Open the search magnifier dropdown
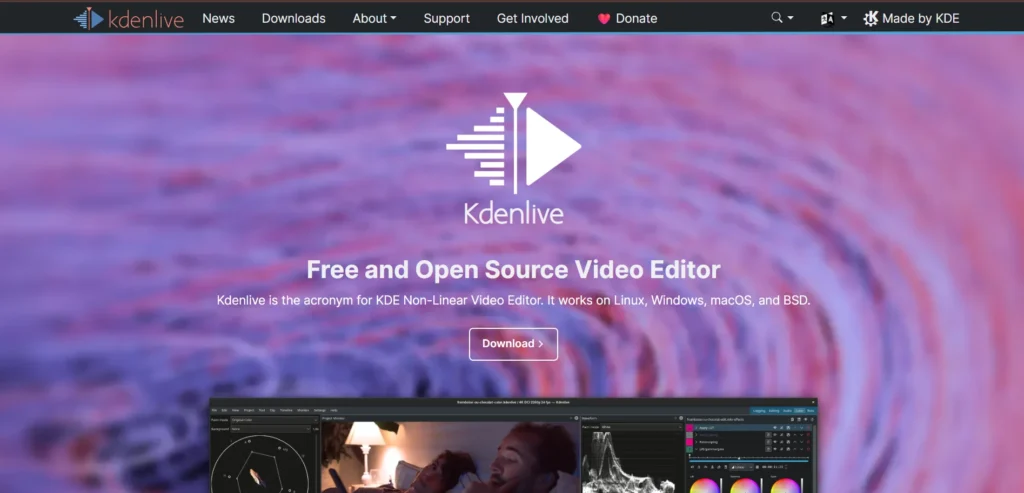 [782, 18]
